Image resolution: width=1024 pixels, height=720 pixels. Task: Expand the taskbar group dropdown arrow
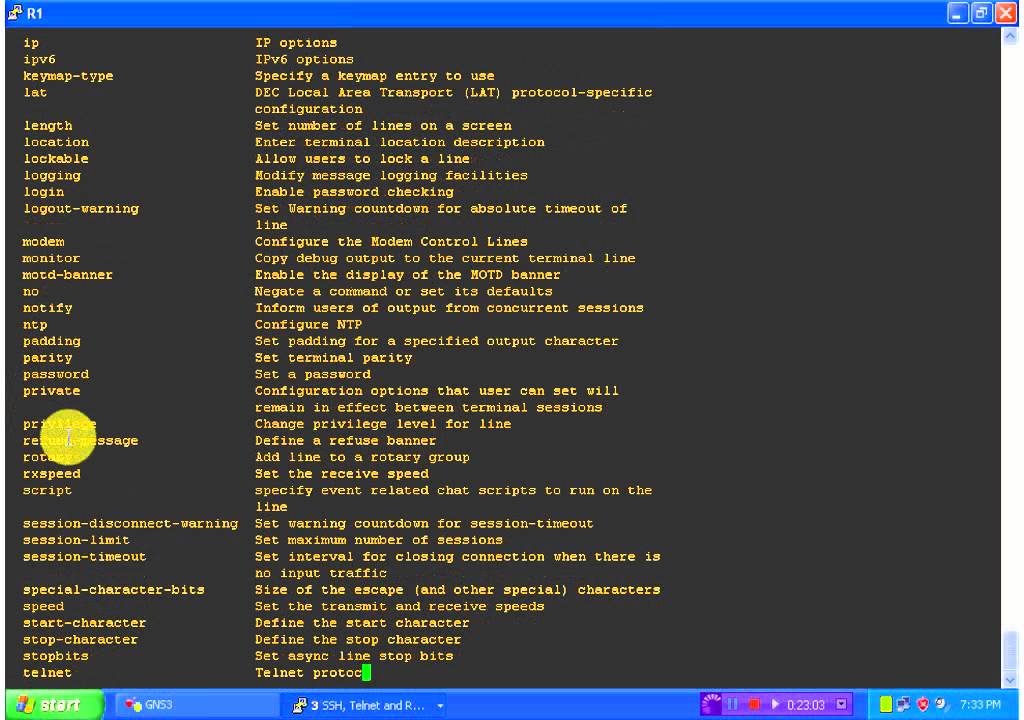pyautogui.click(x=441, y=706)
